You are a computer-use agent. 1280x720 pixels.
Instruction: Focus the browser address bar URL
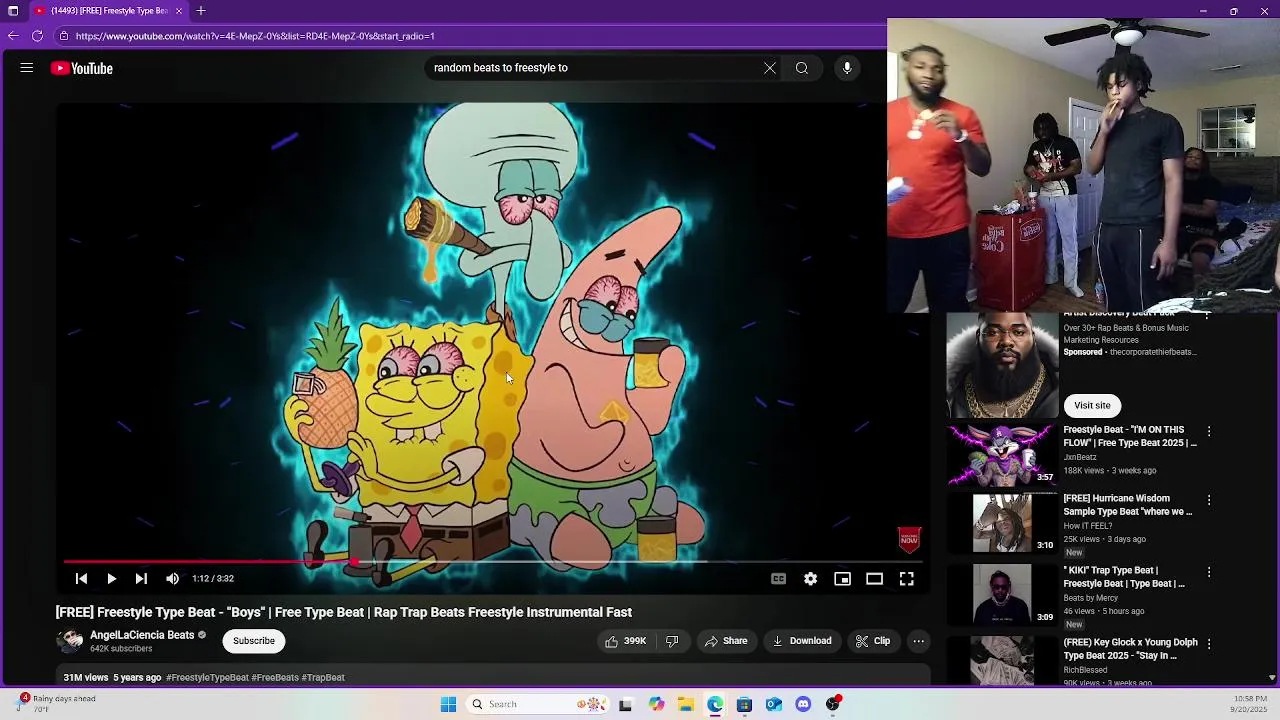255,36
